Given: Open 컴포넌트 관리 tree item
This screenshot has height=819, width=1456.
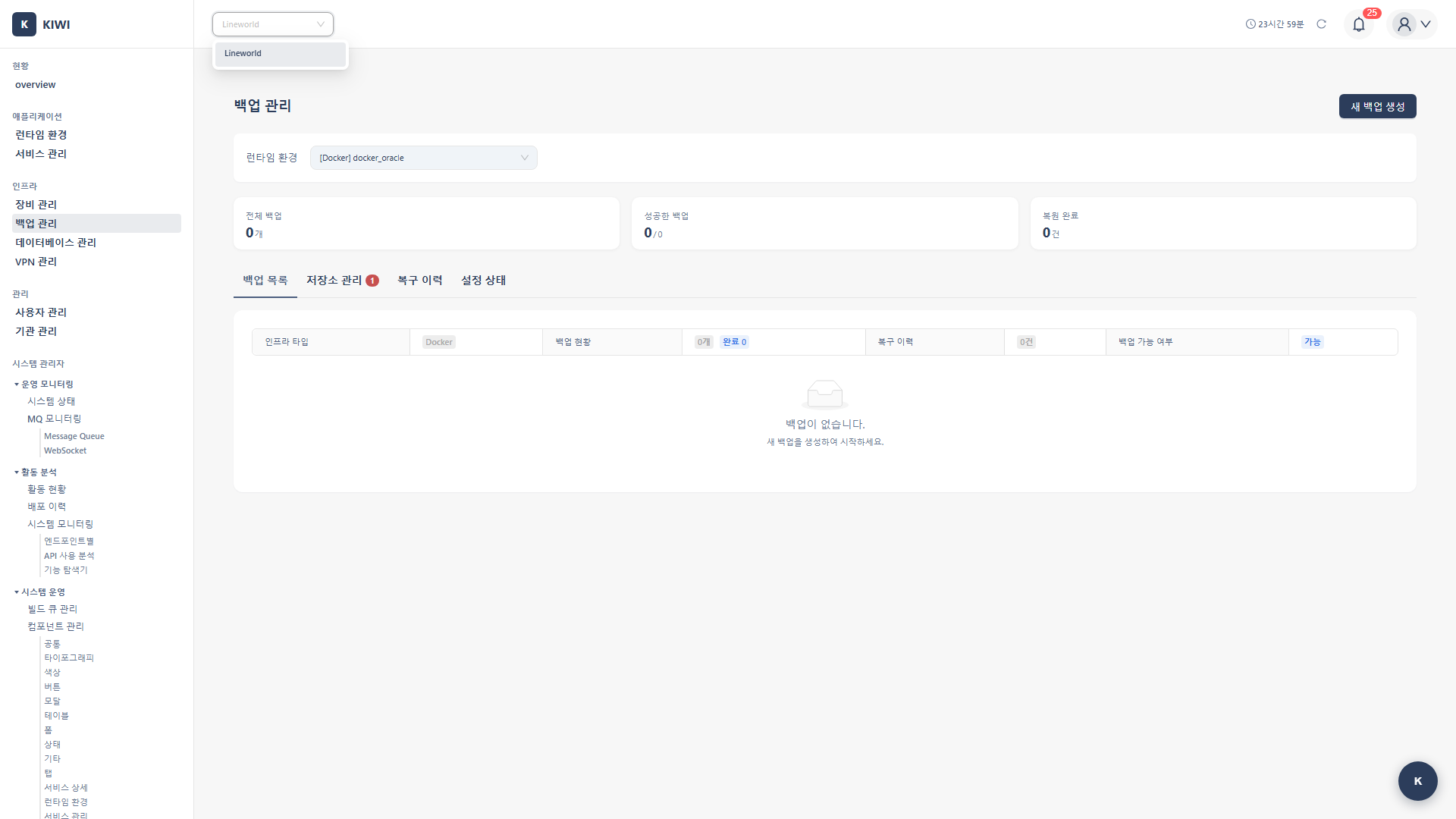Looking at the screenshot, I should 56,626.
